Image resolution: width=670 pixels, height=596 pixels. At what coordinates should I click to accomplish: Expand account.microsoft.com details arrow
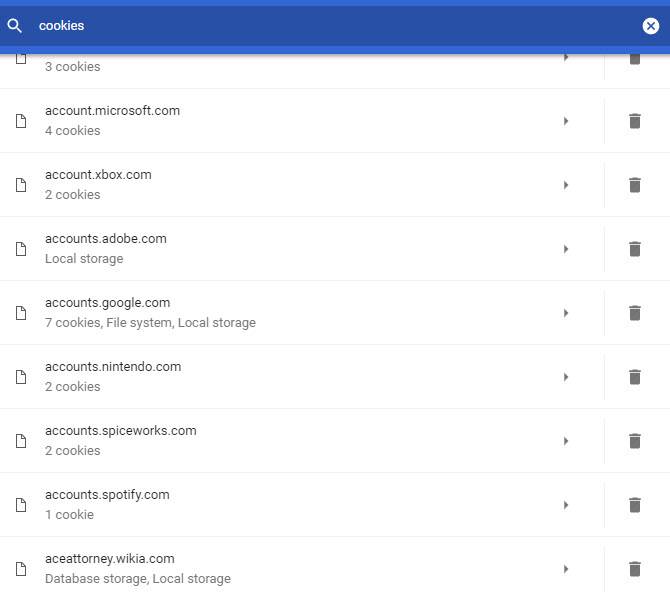click(x=566, y=121)
